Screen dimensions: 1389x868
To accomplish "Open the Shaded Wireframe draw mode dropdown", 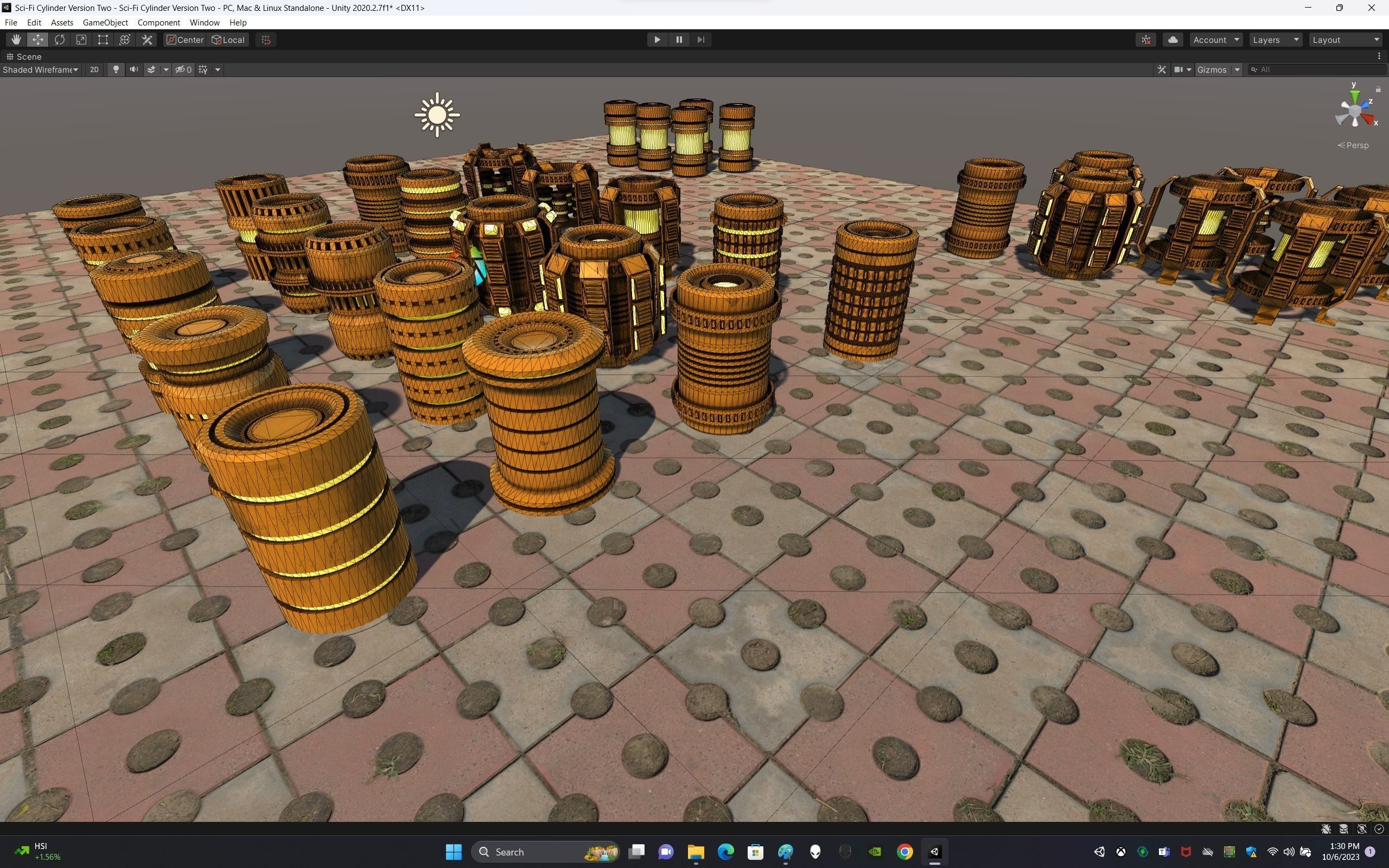I will 40,69.
